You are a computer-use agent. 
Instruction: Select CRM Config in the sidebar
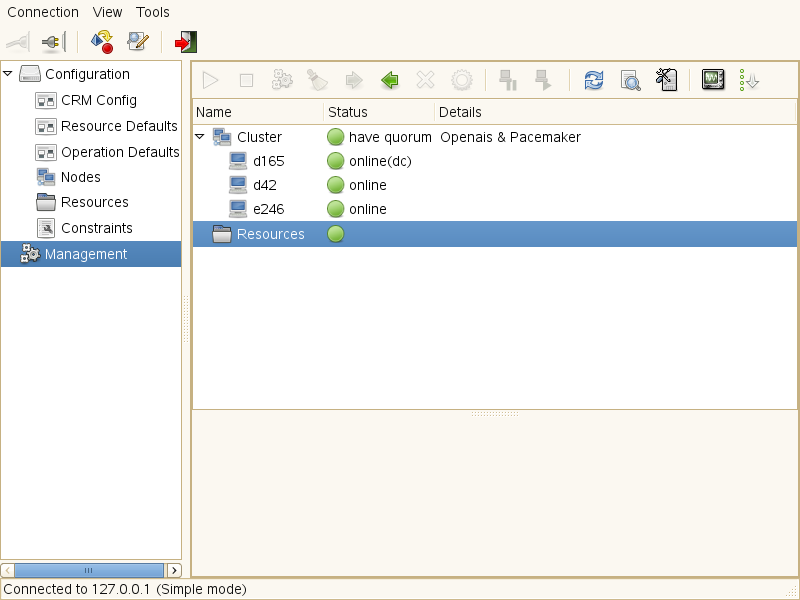click(x=98, y=100)
